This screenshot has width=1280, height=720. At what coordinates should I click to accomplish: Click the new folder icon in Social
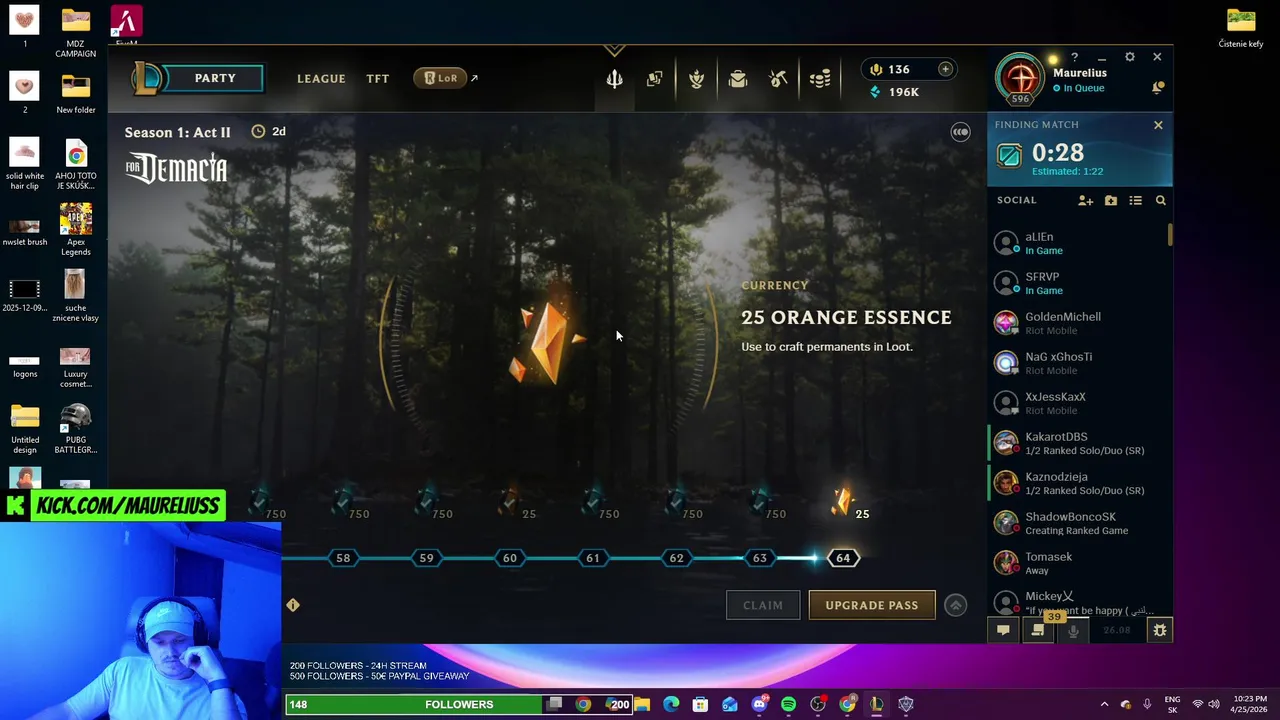pyautogui.click(x=1111, y=201)
